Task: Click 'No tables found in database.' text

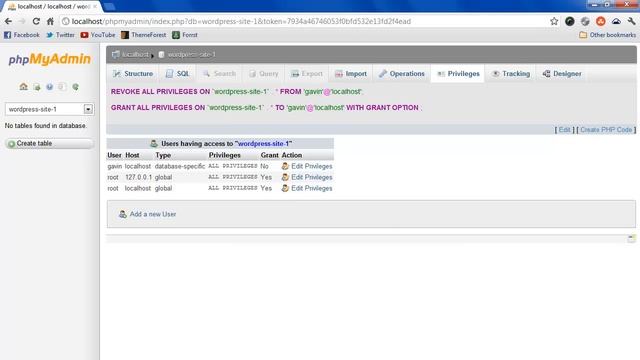Action: point(45,126)
